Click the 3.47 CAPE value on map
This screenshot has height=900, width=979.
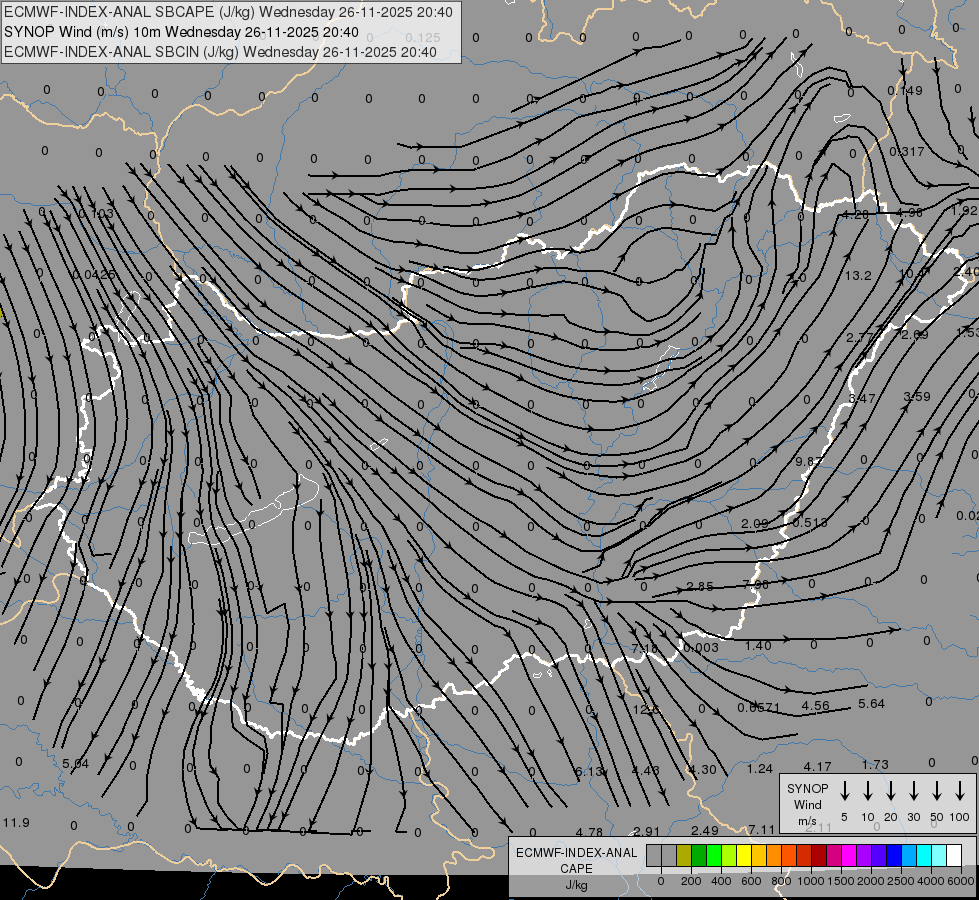point(862,398)
